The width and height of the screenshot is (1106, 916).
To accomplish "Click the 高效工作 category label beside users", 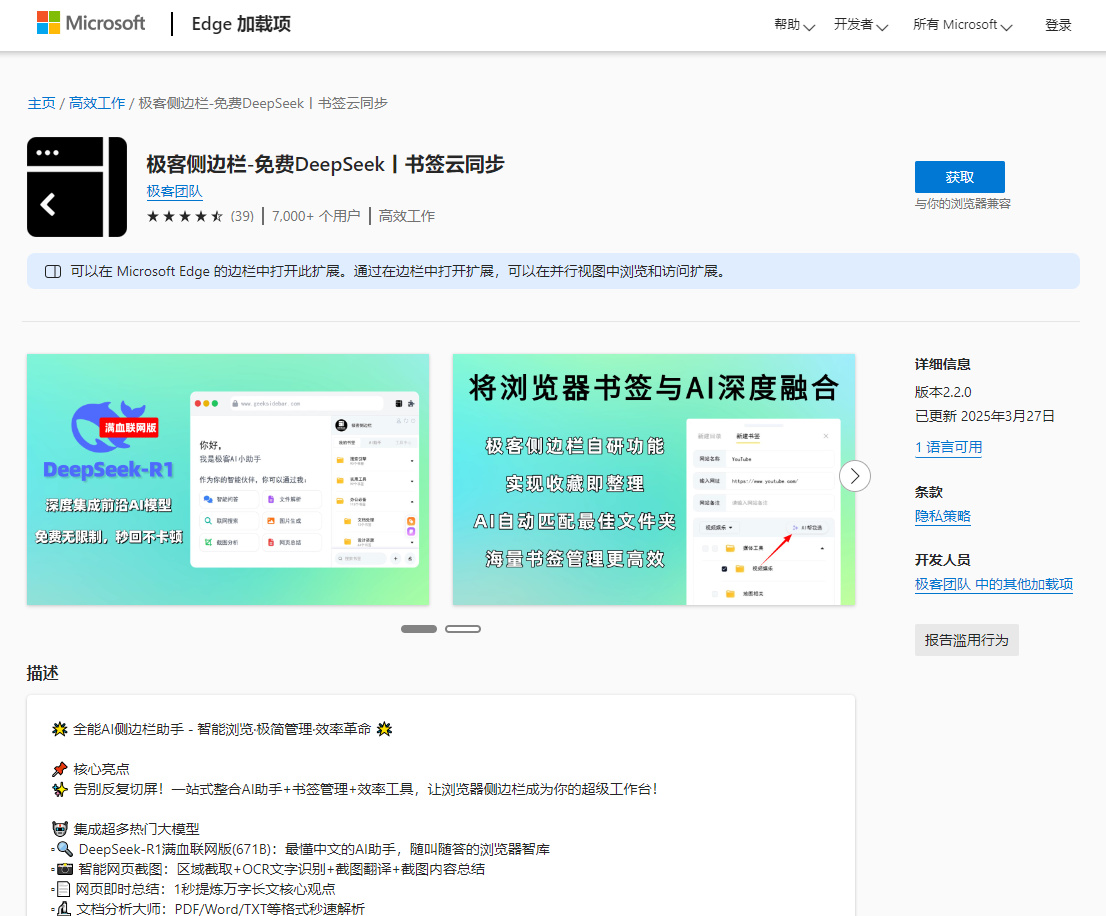I will tap(406, 216).
